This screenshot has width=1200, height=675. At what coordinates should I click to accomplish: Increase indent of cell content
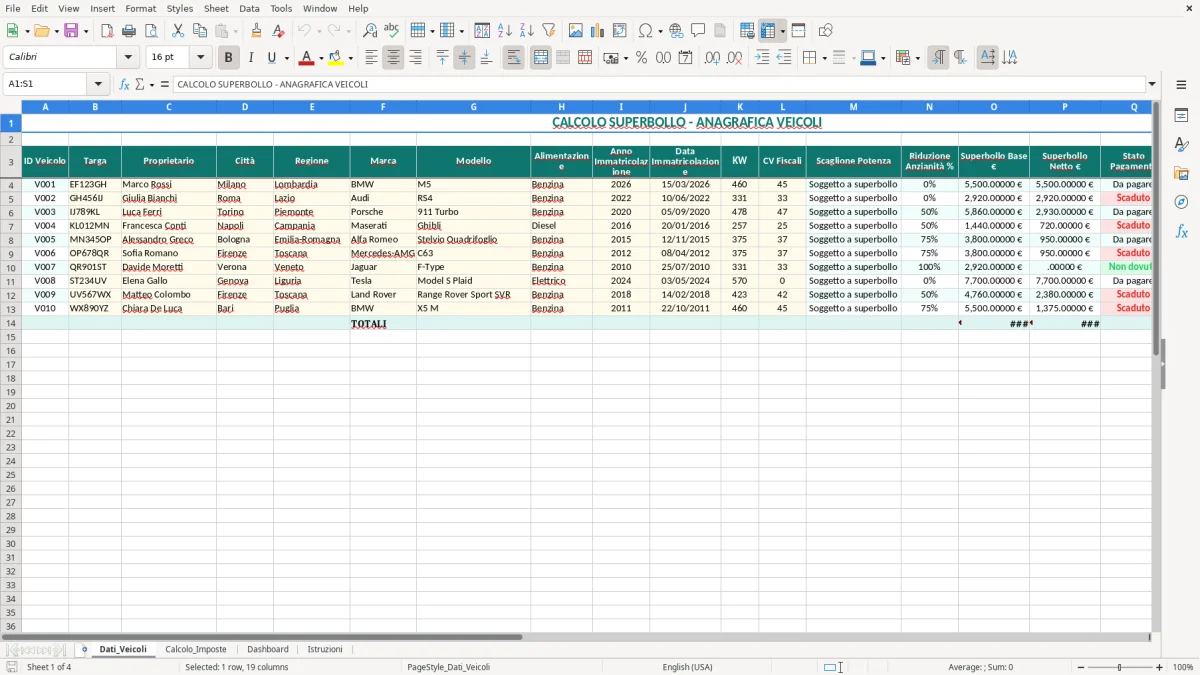coord(762,58)
